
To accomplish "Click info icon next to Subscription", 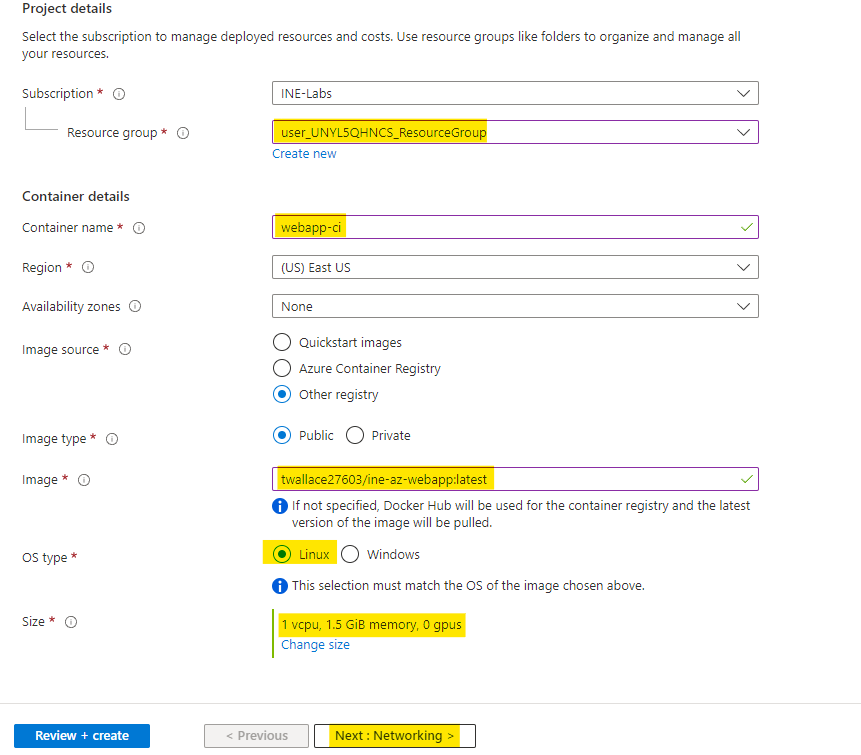I will [119, 94].
